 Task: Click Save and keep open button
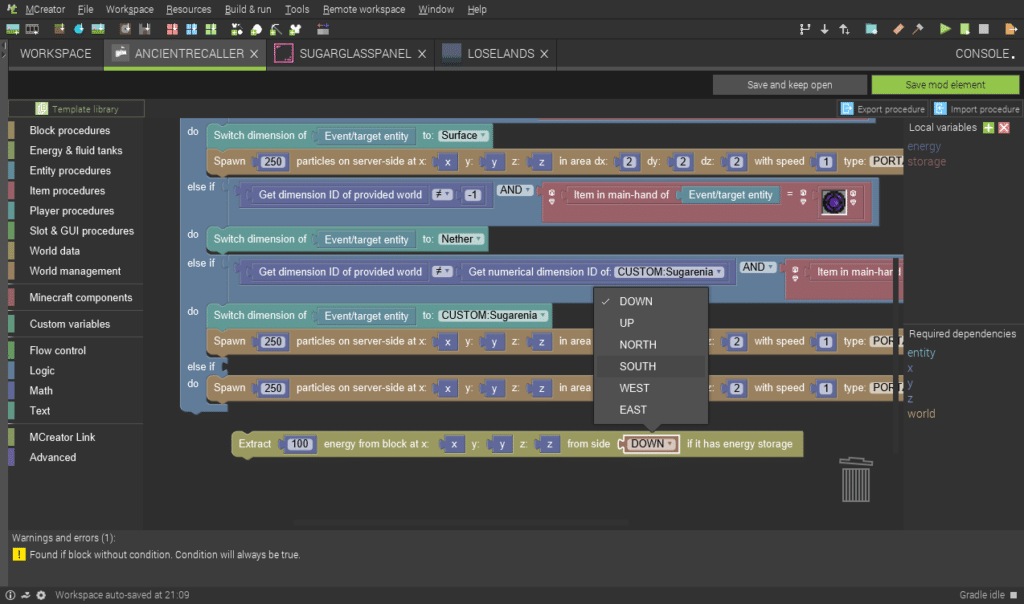pos(790,85)
